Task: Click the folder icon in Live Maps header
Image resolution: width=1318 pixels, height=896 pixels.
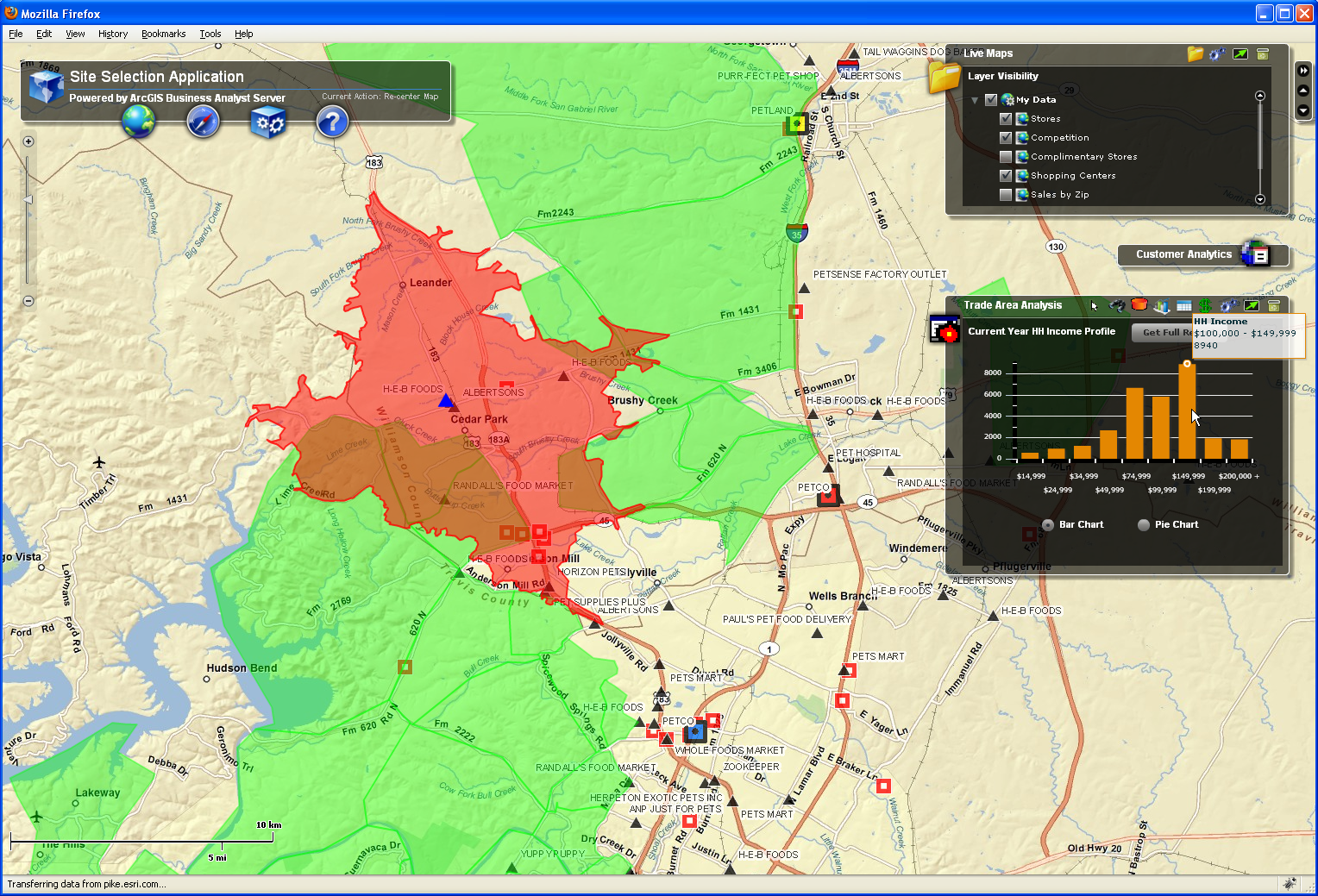Action: pyautogui.click(x=1195, y=53)
